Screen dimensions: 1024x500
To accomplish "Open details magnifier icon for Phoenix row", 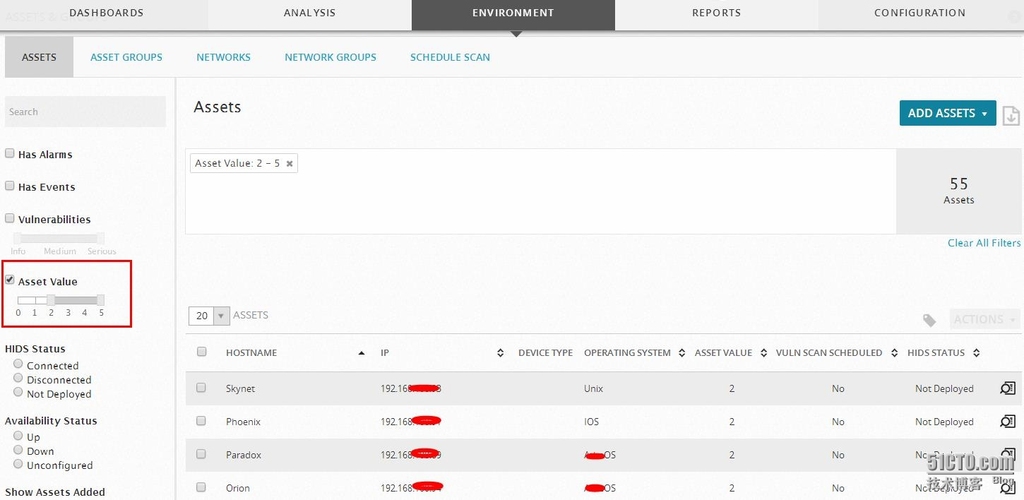I will pyautogui.click(x=1008, y=422).
